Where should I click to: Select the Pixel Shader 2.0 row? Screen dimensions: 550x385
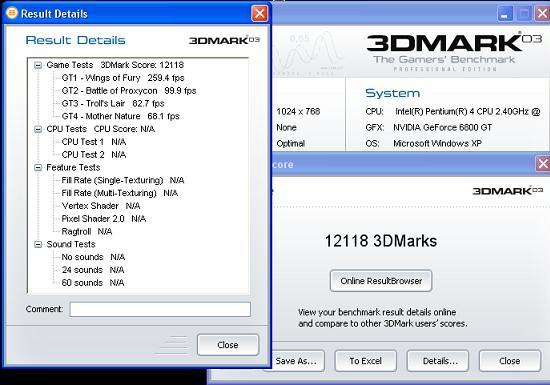[103, 219]
